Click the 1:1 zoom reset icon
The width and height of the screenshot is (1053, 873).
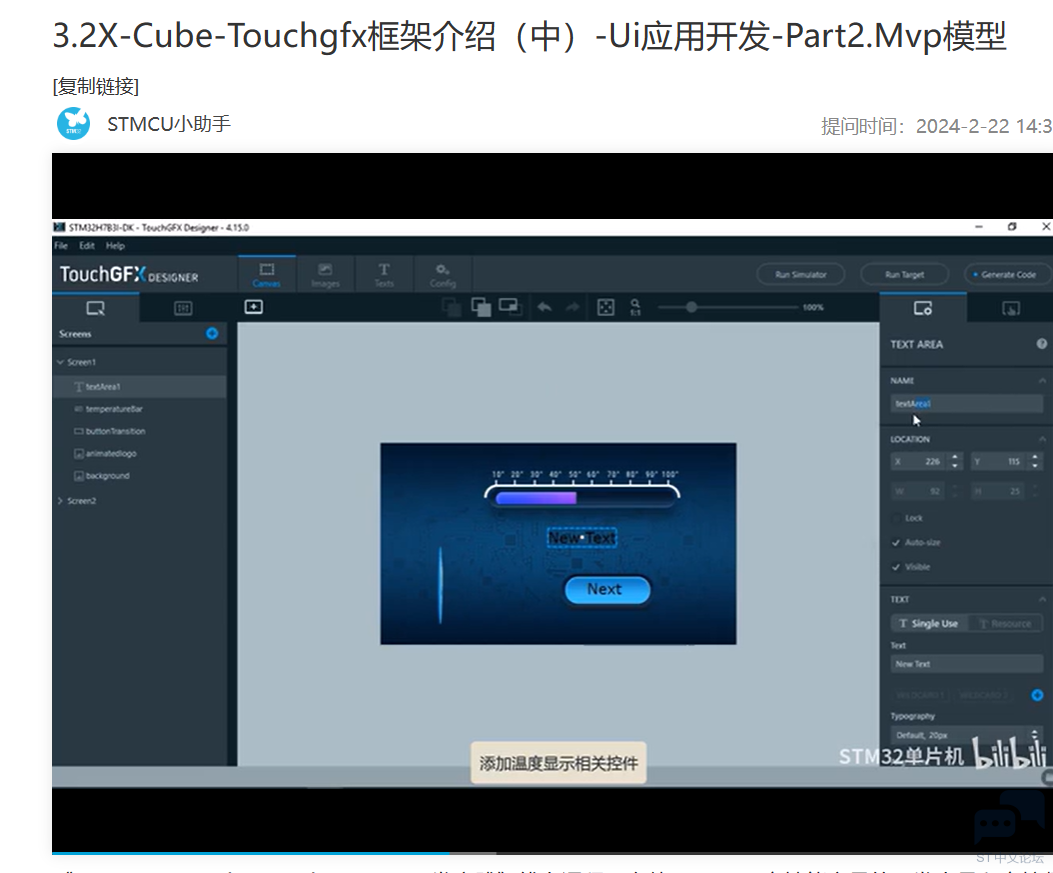pos(635,308)
